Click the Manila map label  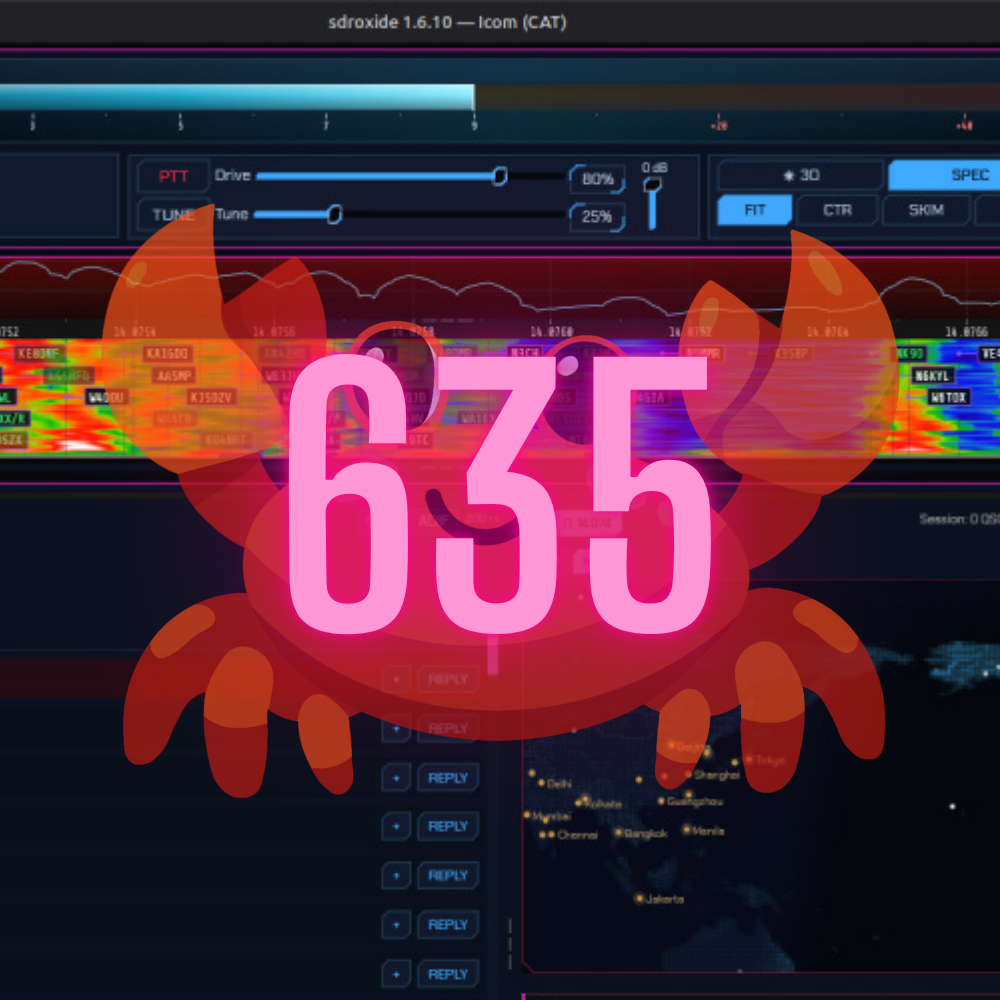click(x=708, y=831)
